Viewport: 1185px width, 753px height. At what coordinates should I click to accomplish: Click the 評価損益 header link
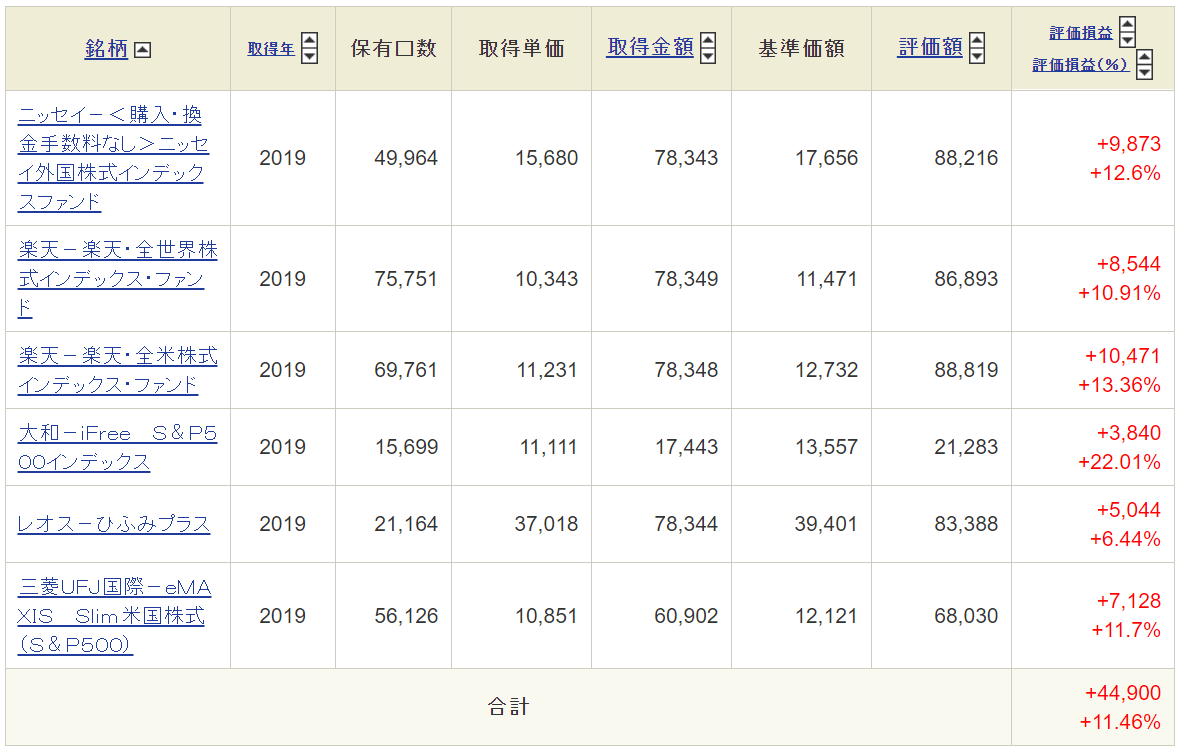1081,33
